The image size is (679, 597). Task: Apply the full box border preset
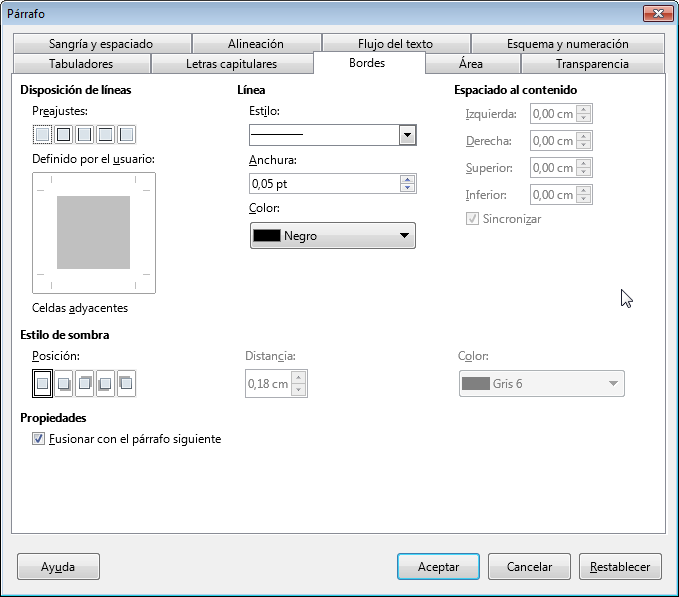point(63,134)
